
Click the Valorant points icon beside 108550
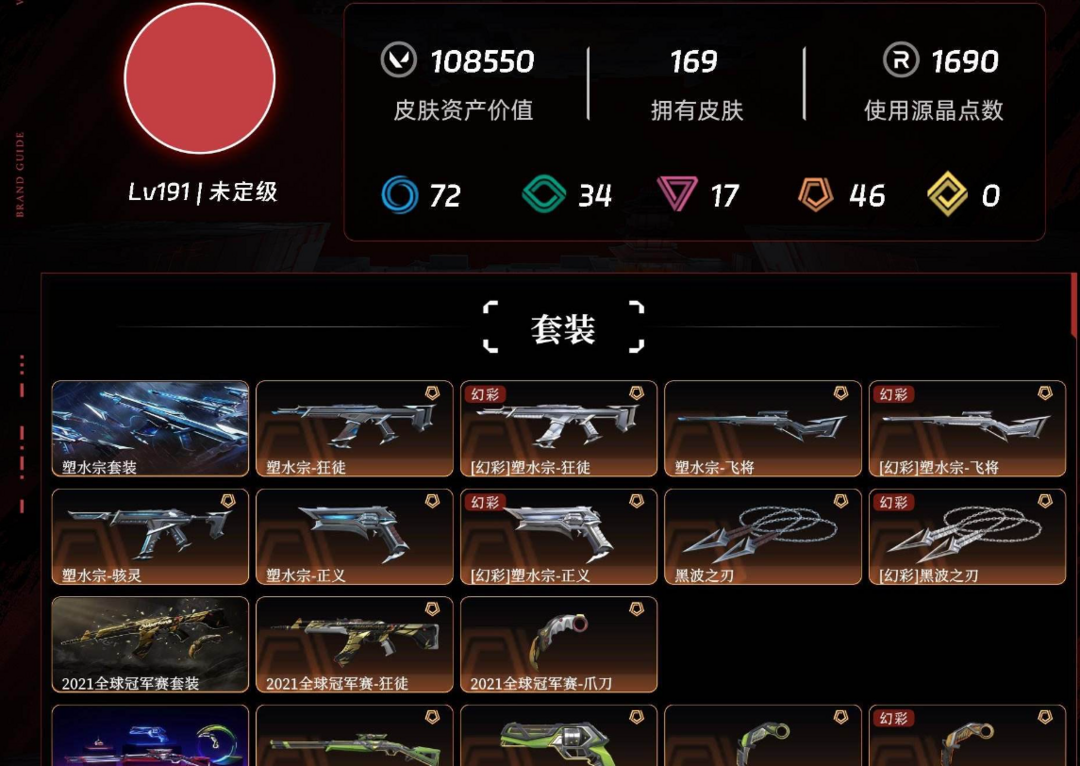[399, 60]
